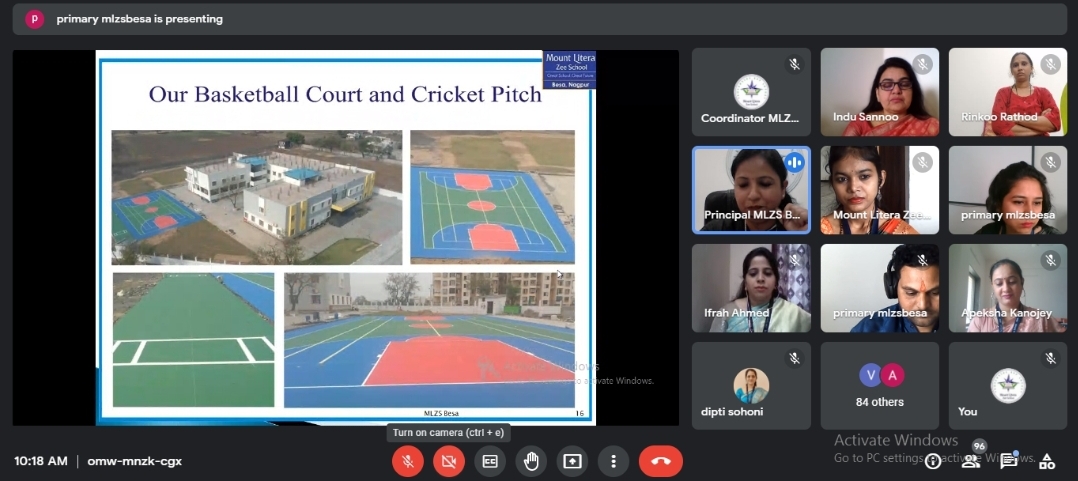Select Ifrah Ahmed video tile
1078x481 pixels.
tap(751, 289)
